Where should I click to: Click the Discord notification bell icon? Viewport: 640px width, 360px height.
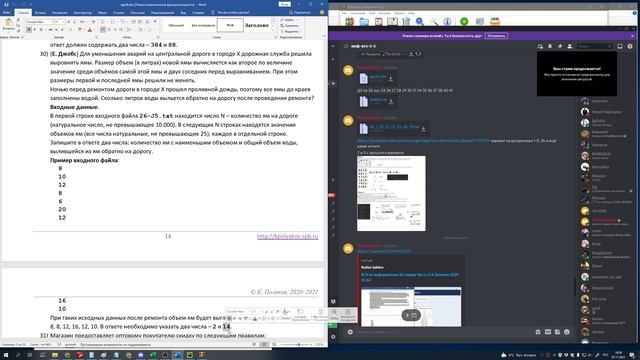click(550, 47)
